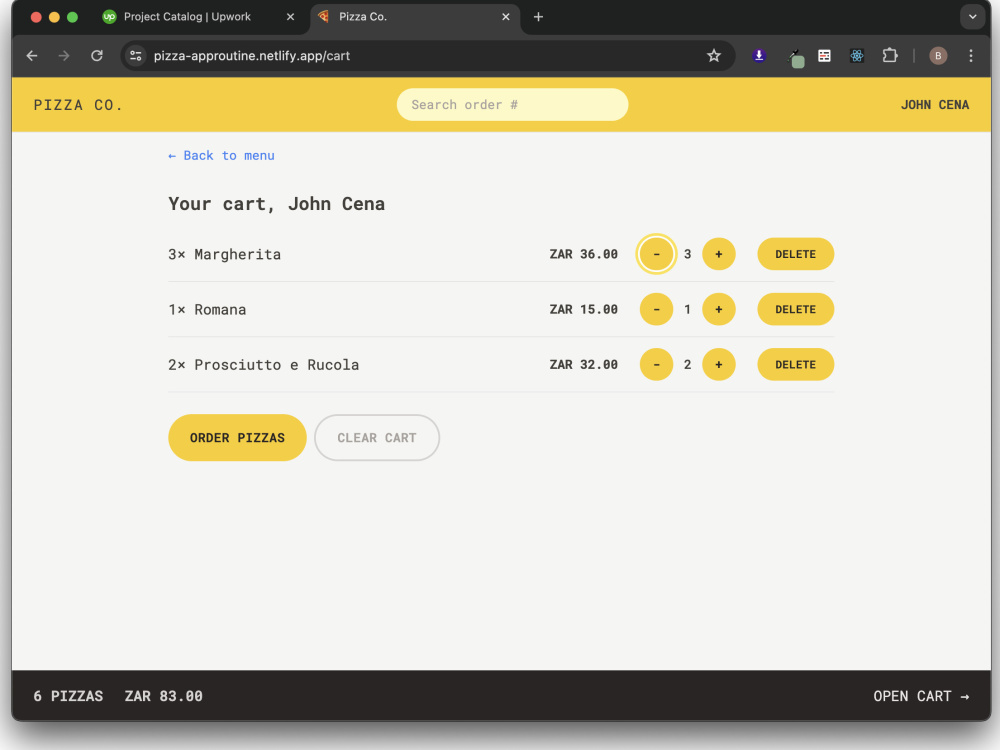Reload the current page
Image resolution: width=1000 pixels, height=750 pixels.
[x=97, y=56]
